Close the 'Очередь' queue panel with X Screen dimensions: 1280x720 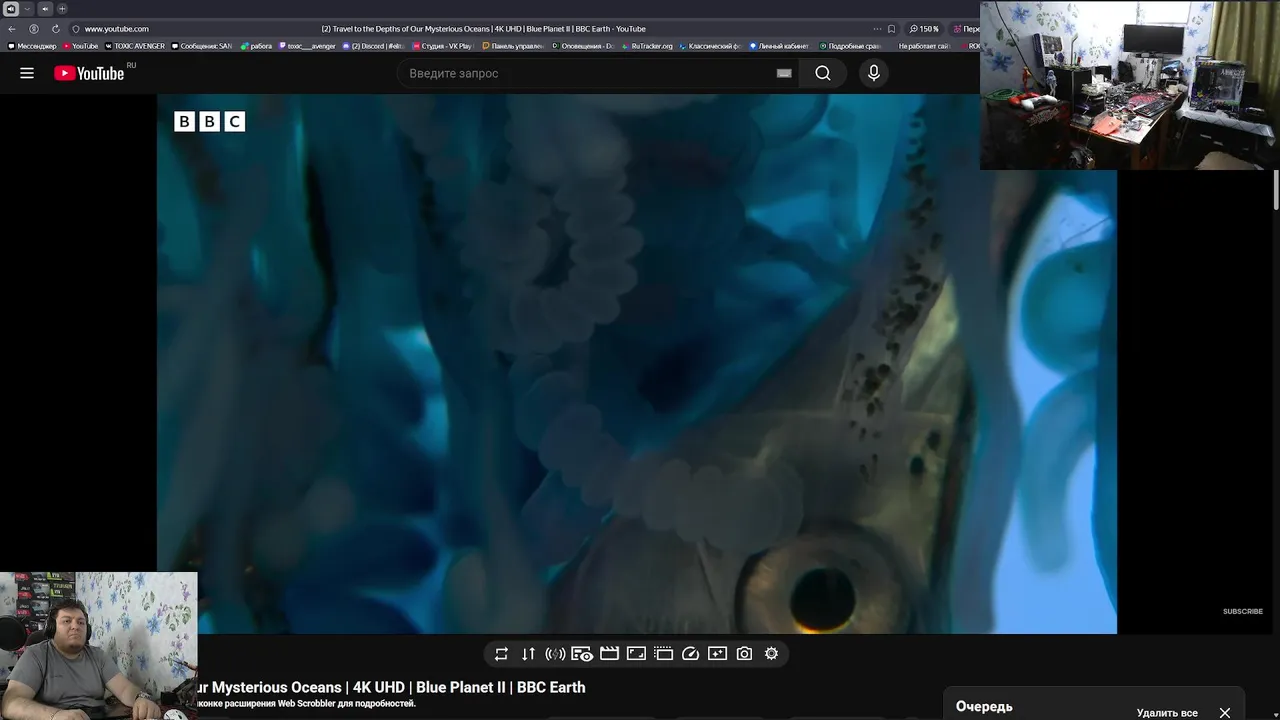1225,713
